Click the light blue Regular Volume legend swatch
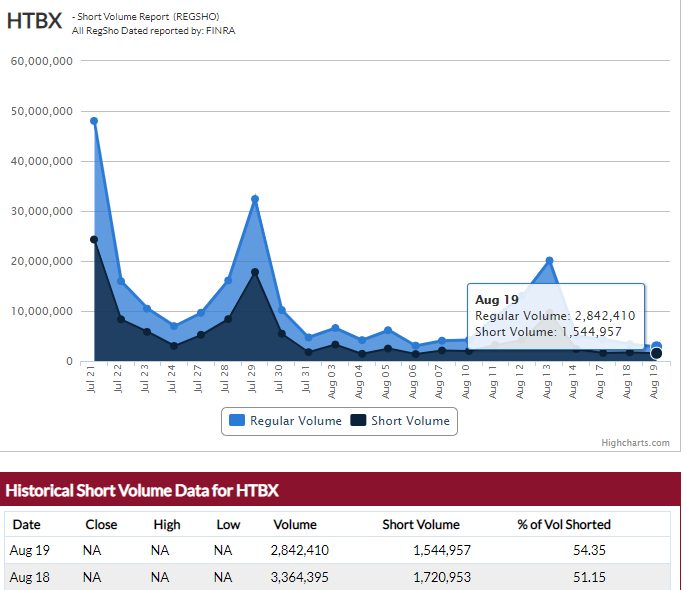The image size is (687, 590). click(238, 421)
